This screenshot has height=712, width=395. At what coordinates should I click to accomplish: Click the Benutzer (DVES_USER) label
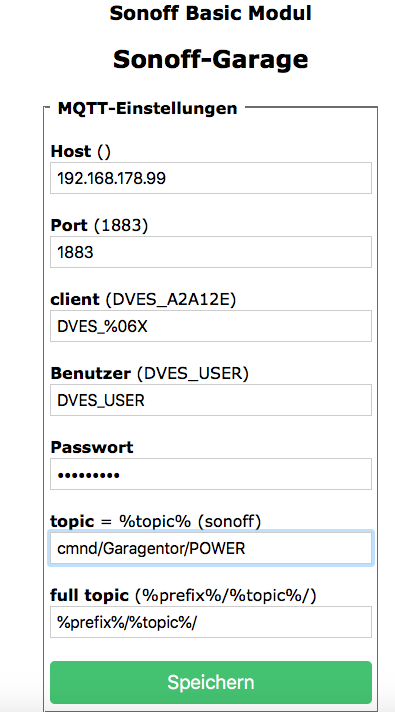150,373
